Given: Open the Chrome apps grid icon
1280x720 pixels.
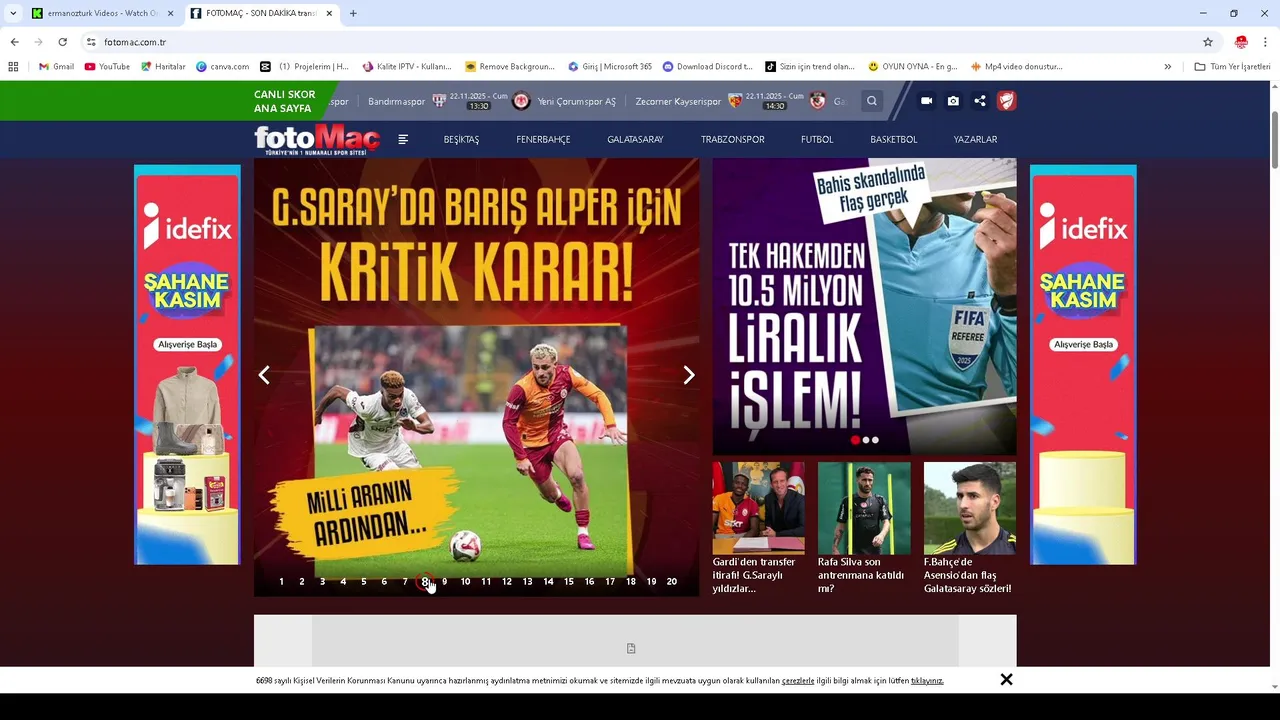Looking at the screenshot, I should [13, 67].
